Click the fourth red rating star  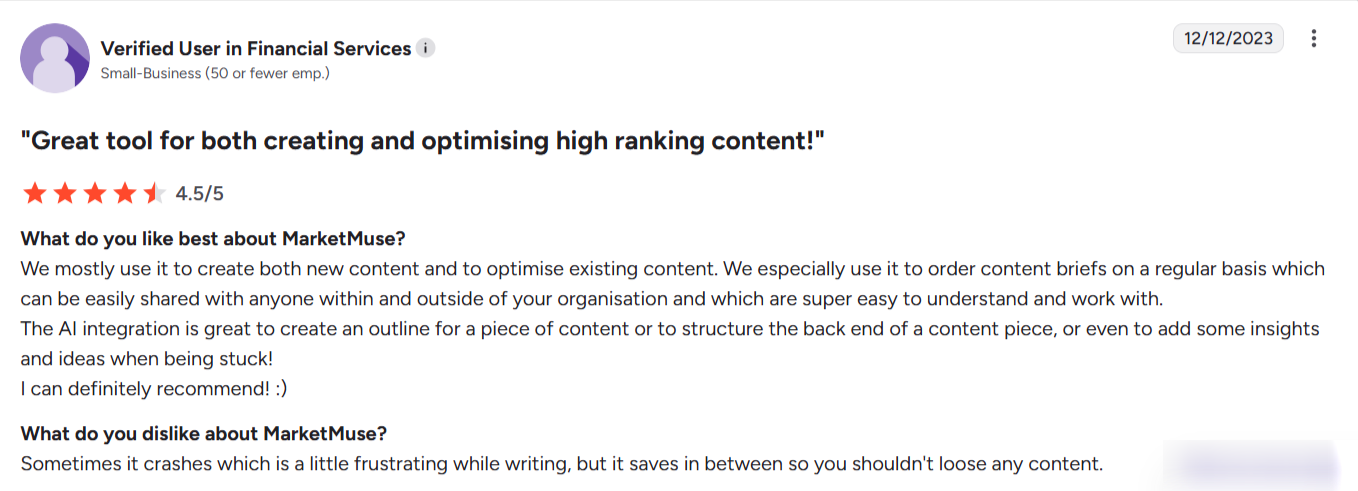[125, 193]
